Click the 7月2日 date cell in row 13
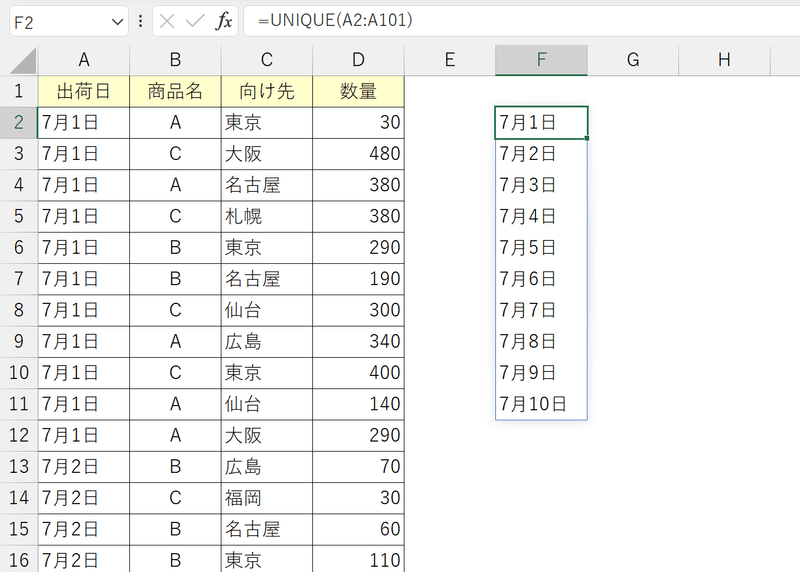 [x=84, y=466]
